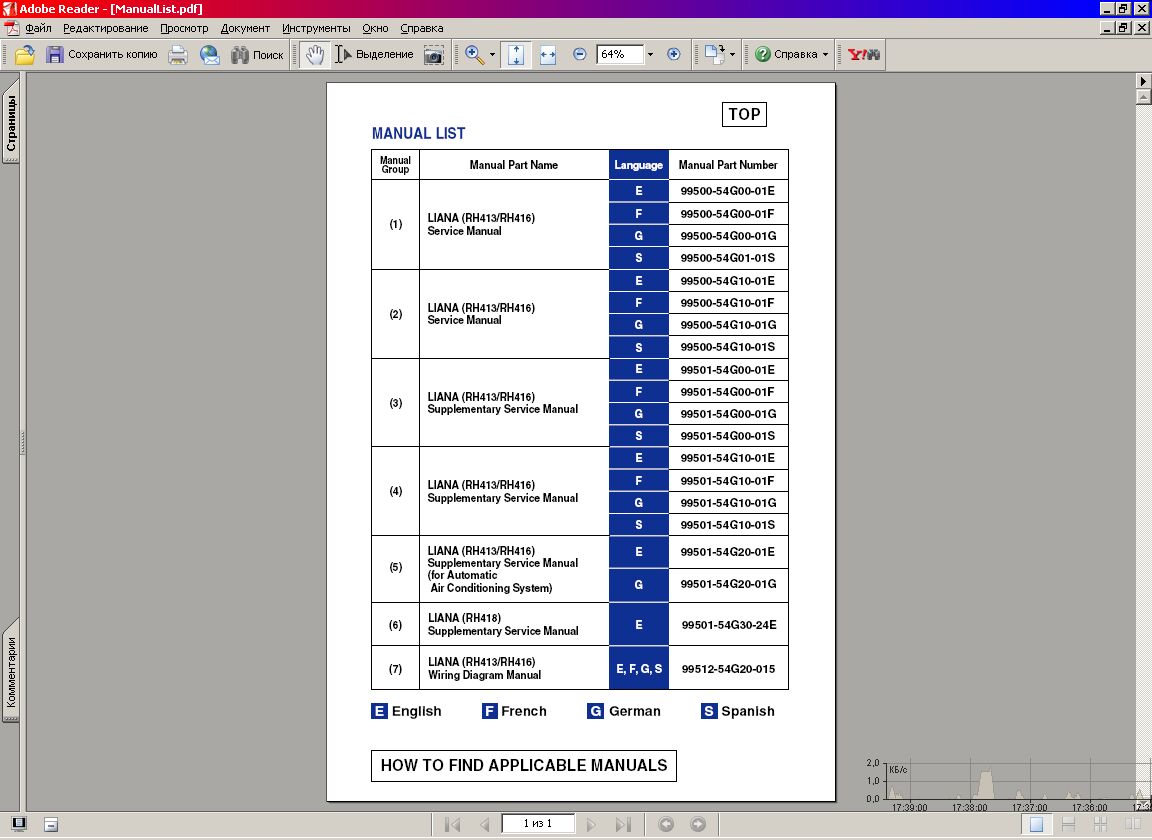Toggle full screen view icon
Image resolution: width=1152 pixels, height=840 pixels.
(x=19, y=824)
